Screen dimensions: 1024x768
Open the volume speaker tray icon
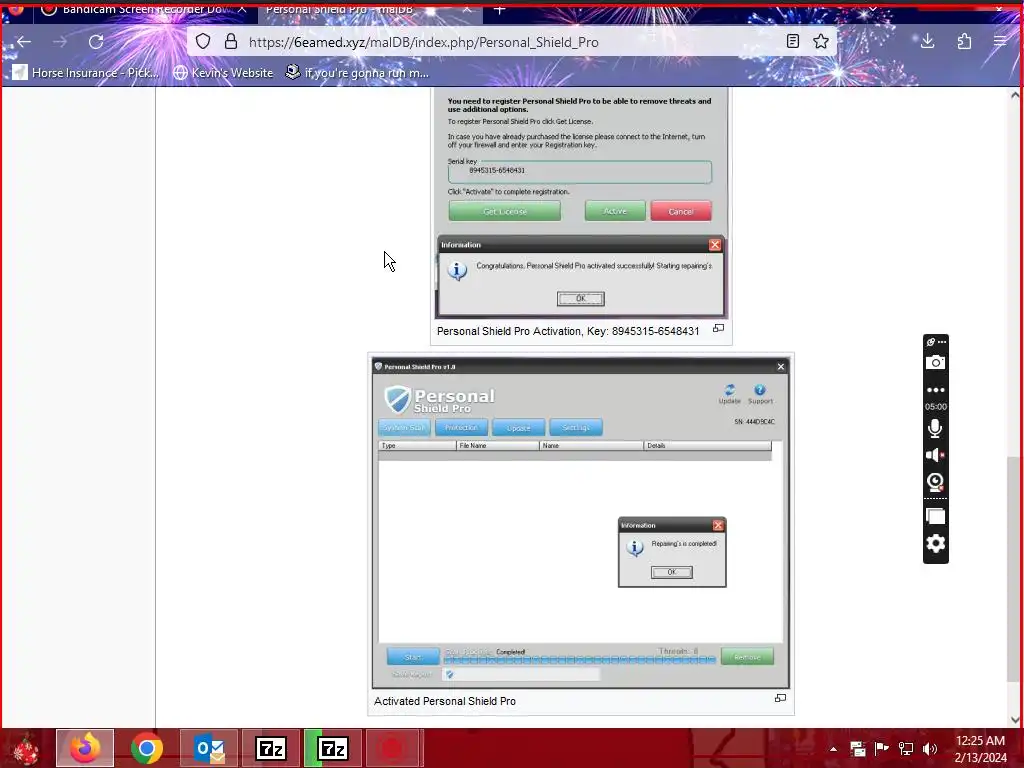930,748
